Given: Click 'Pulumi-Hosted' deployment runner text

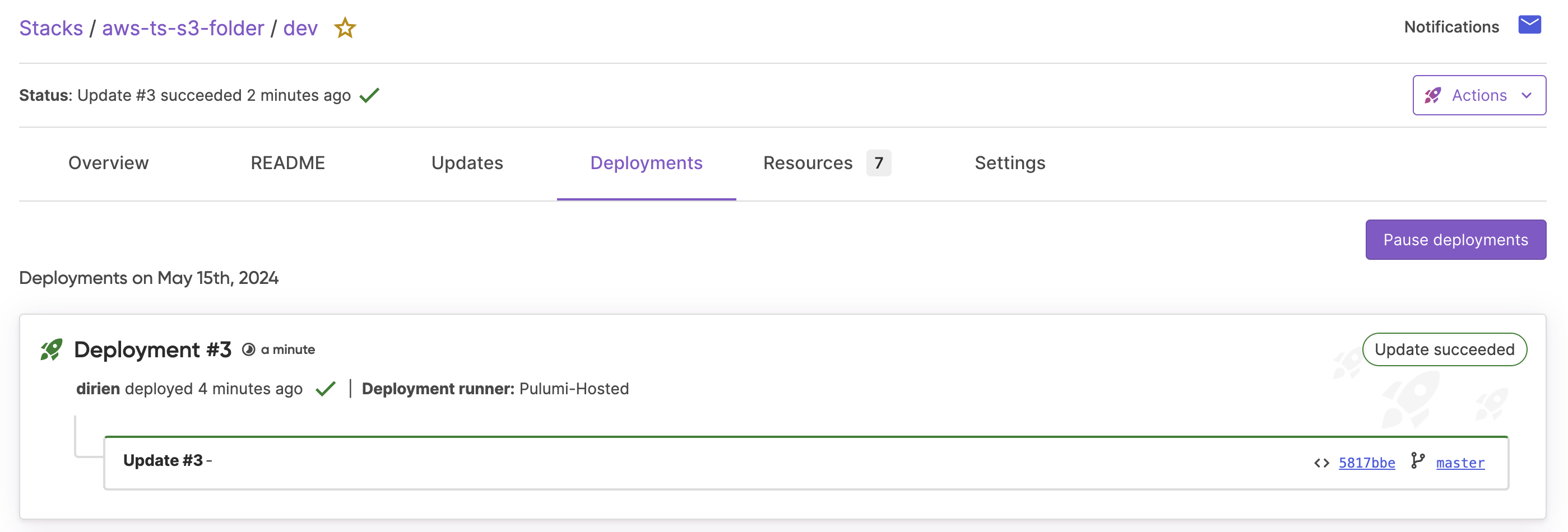Looking at the screenshot, I should [574, 389].
